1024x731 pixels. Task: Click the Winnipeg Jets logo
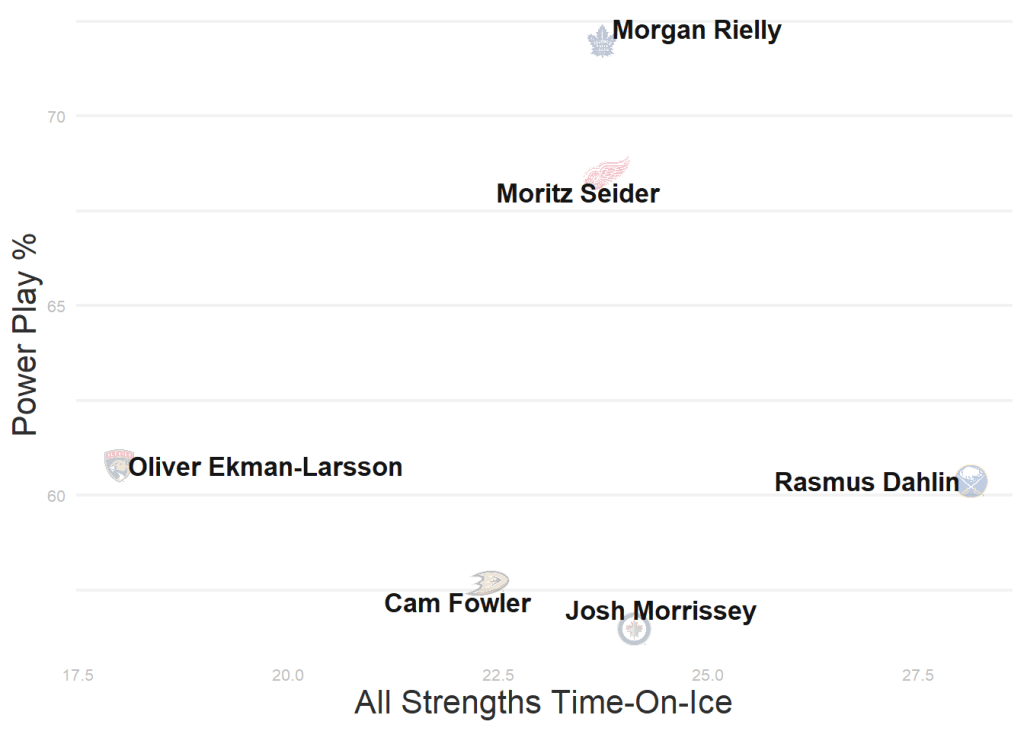tap(634, 629)
